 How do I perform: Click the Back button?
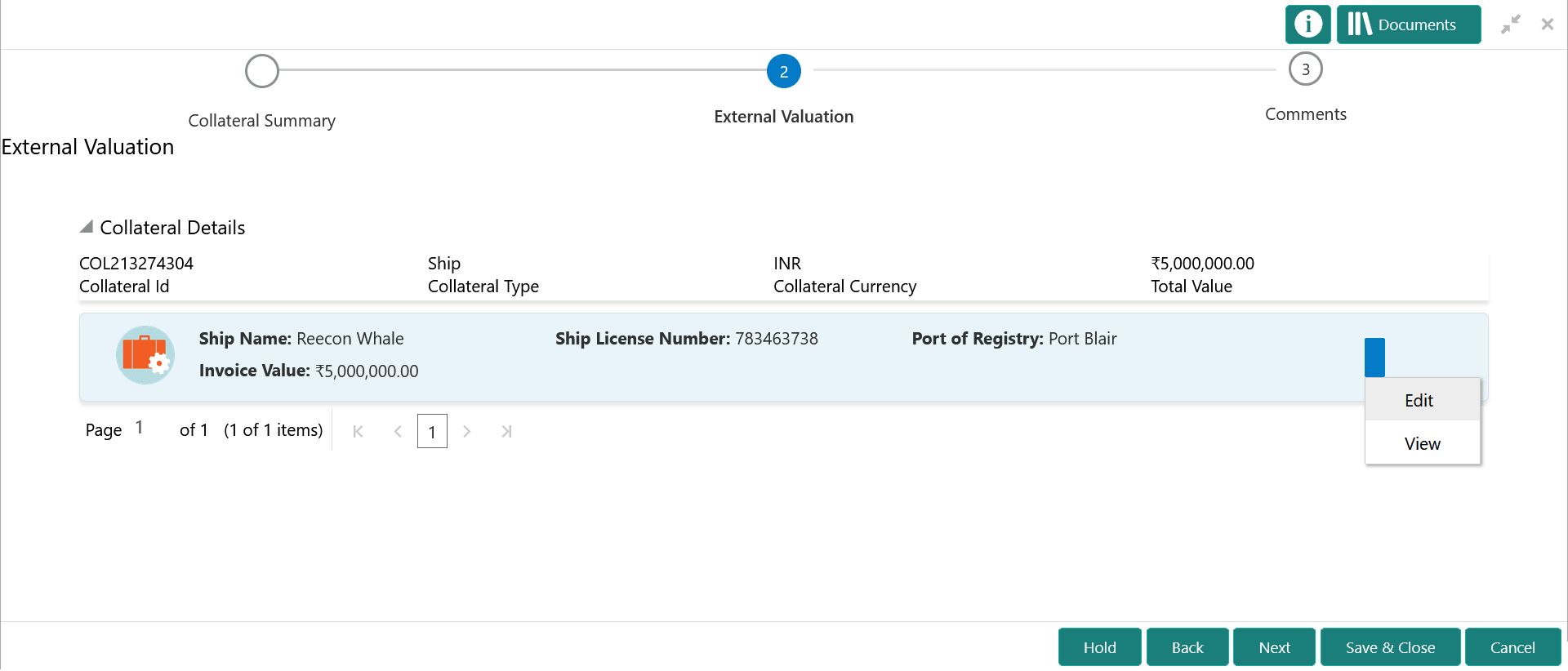pyautogui.click(x=1187, y=647)
